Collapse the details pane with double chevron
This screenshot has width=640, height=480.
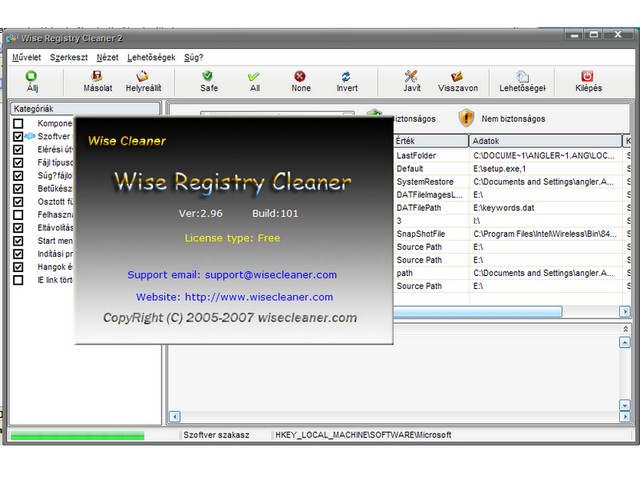(625, 329)
